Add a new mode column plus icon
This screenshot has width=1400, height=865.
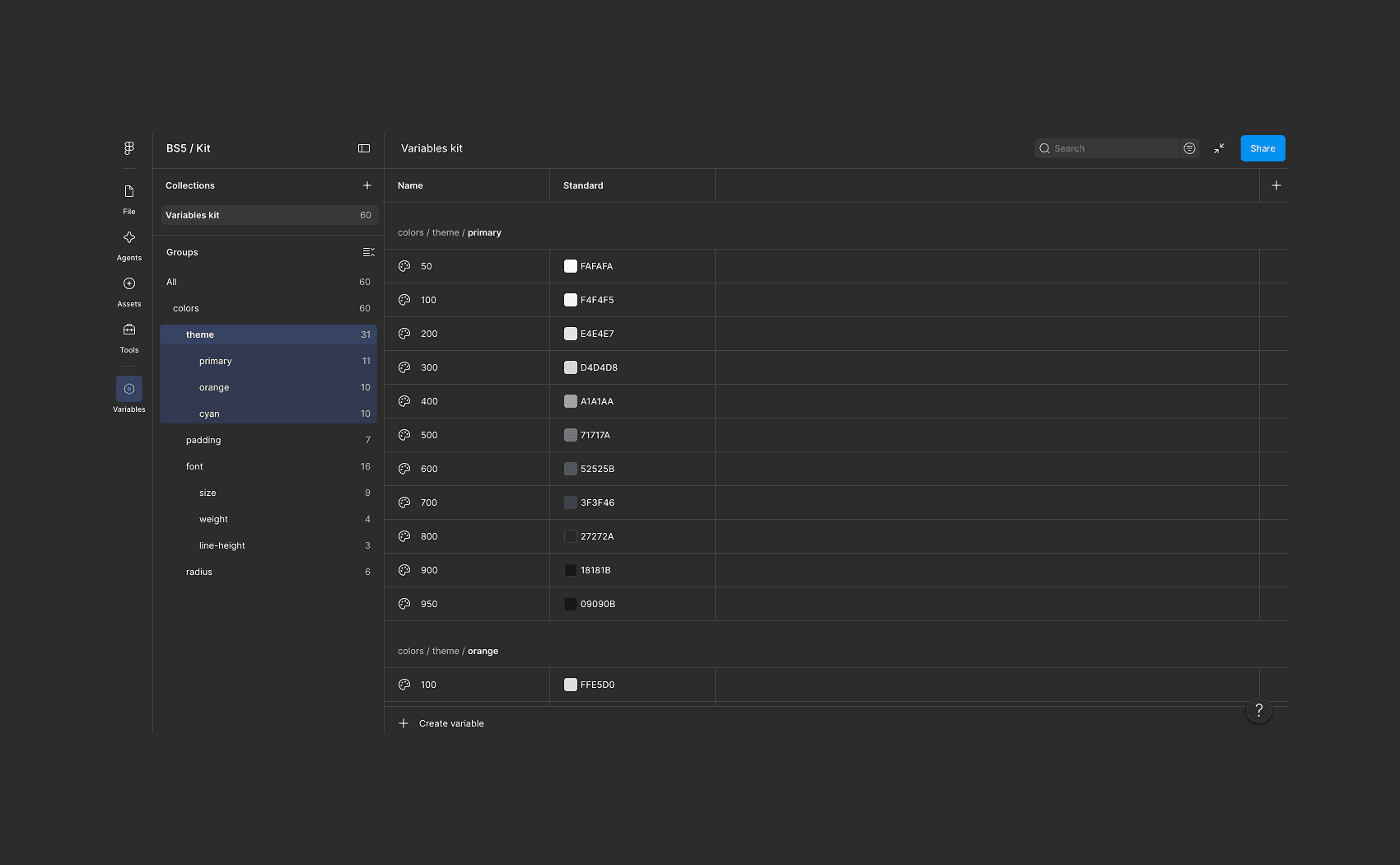pos(1276,185)
